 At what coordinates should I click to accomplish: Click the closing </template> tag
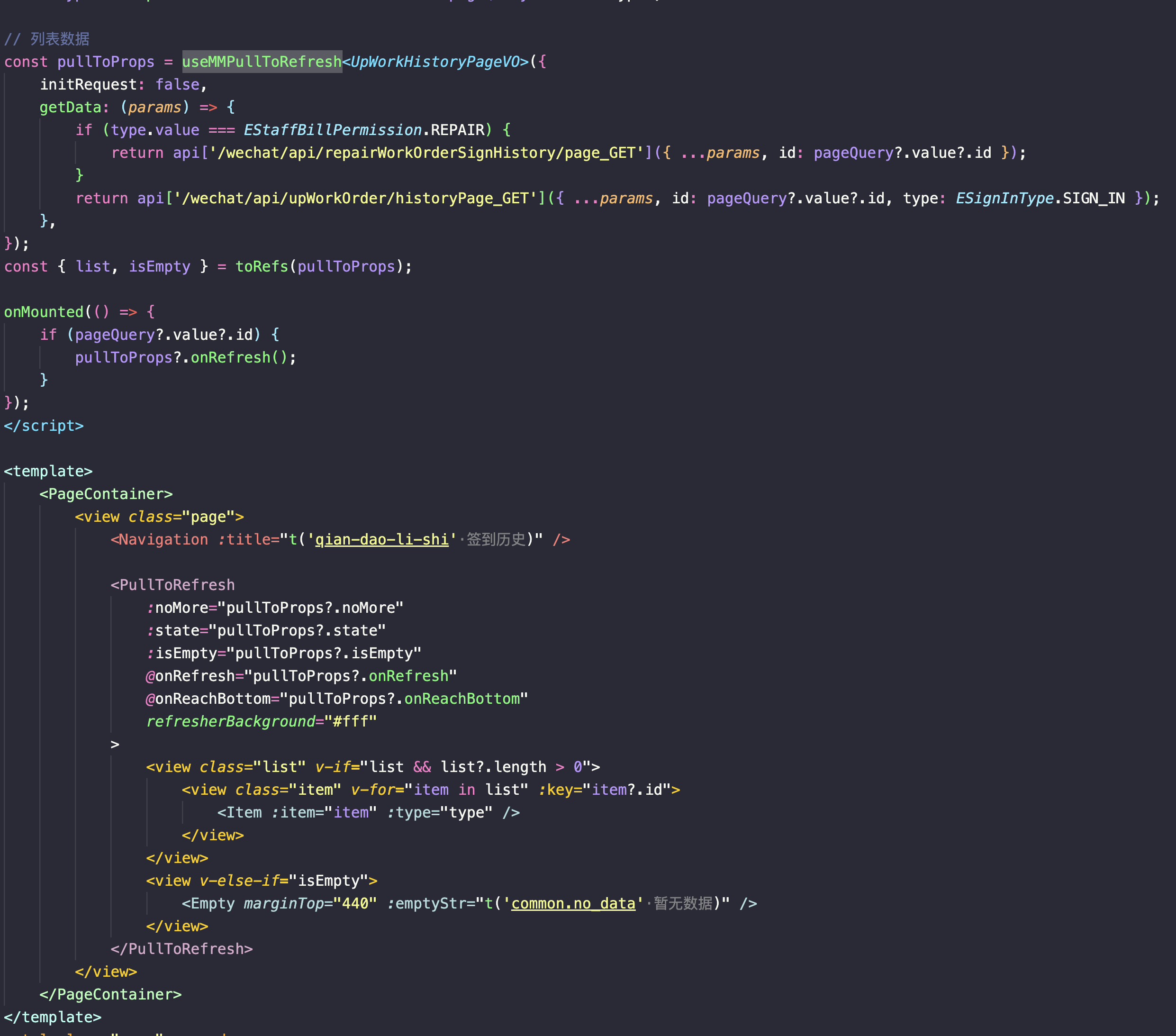pyautogui.click(x=53, y=1018)
